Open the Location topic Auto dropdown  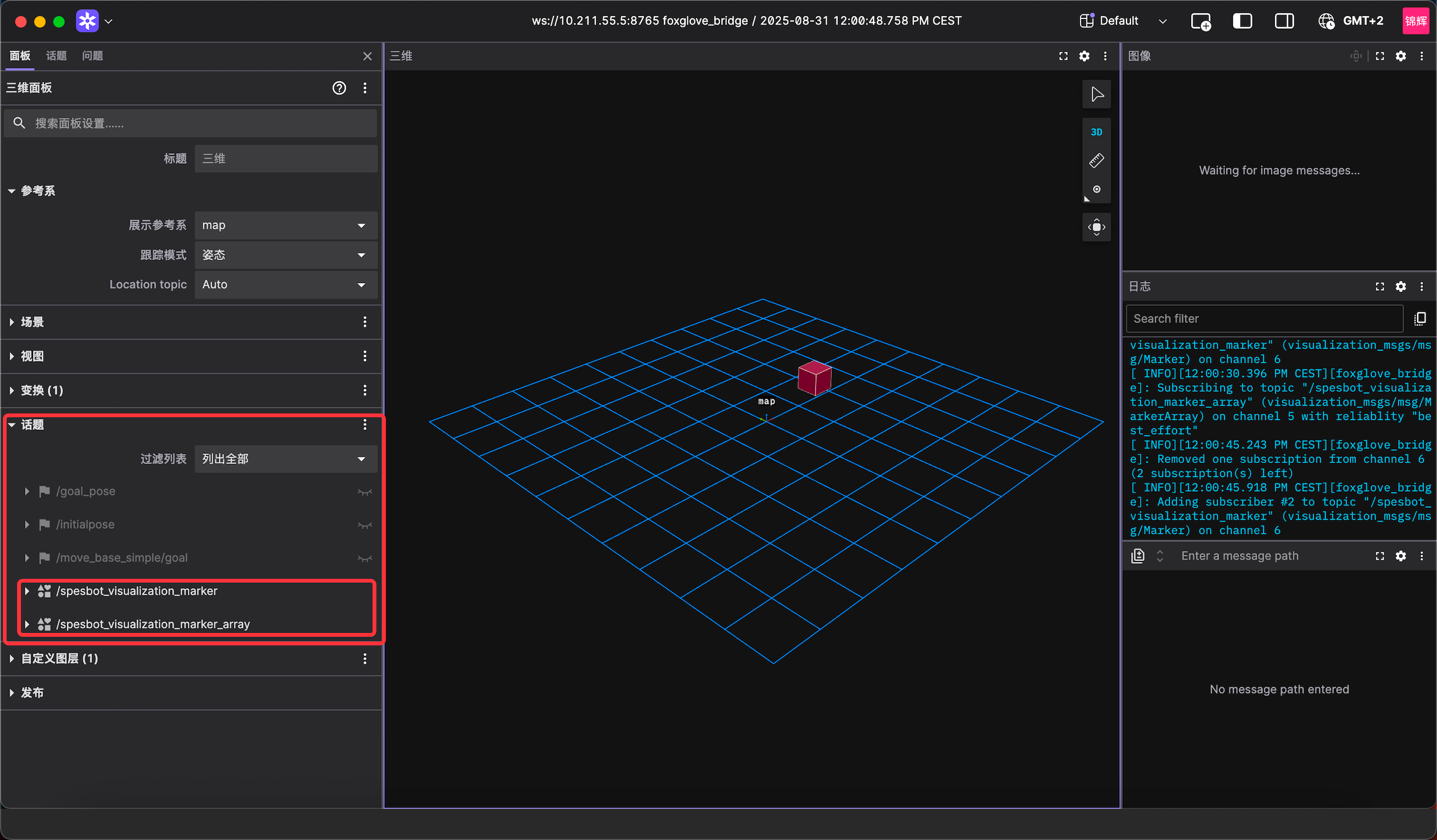(x=285, y=285)
